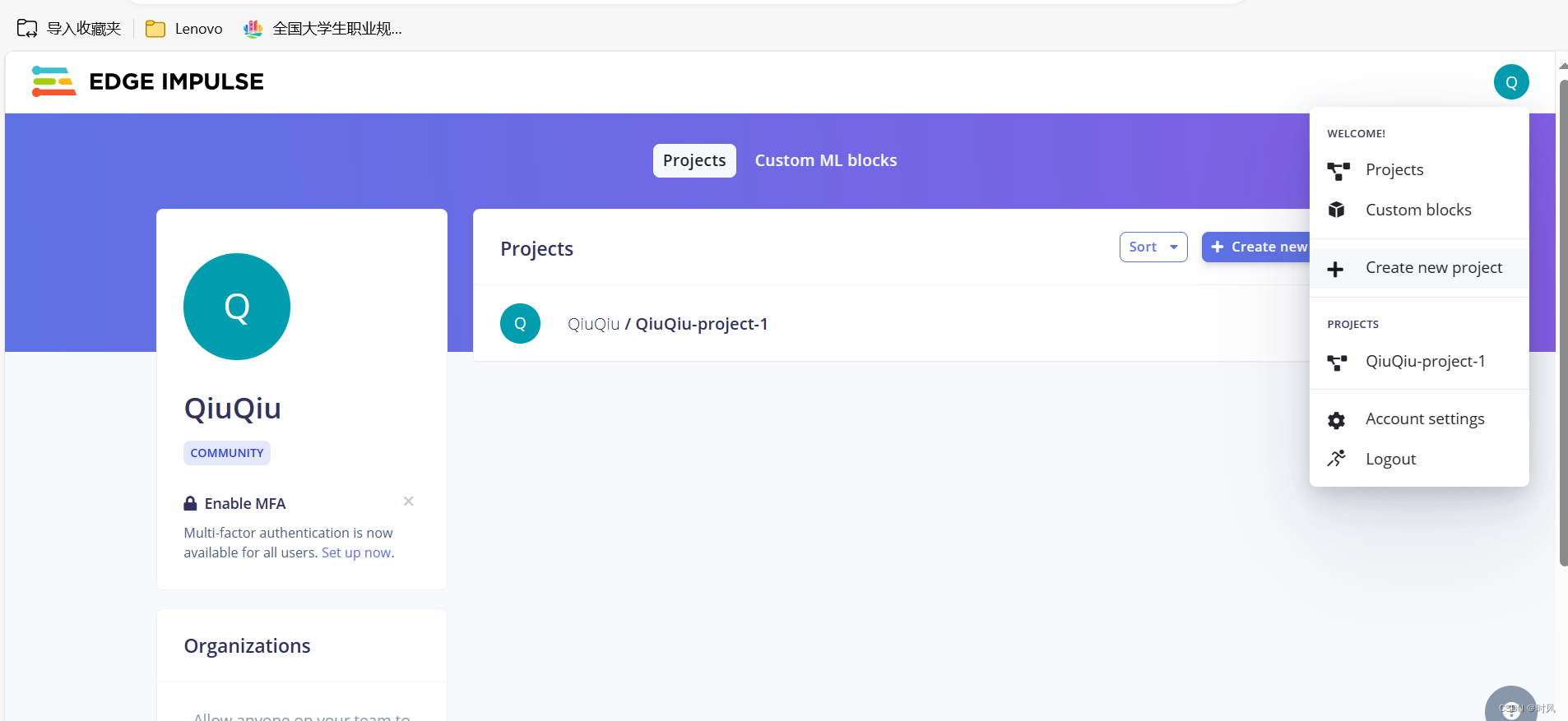This screenshot has width=1568, height=721.
Task: Click the PROJECTS section label in menu
Action: 1352,325
